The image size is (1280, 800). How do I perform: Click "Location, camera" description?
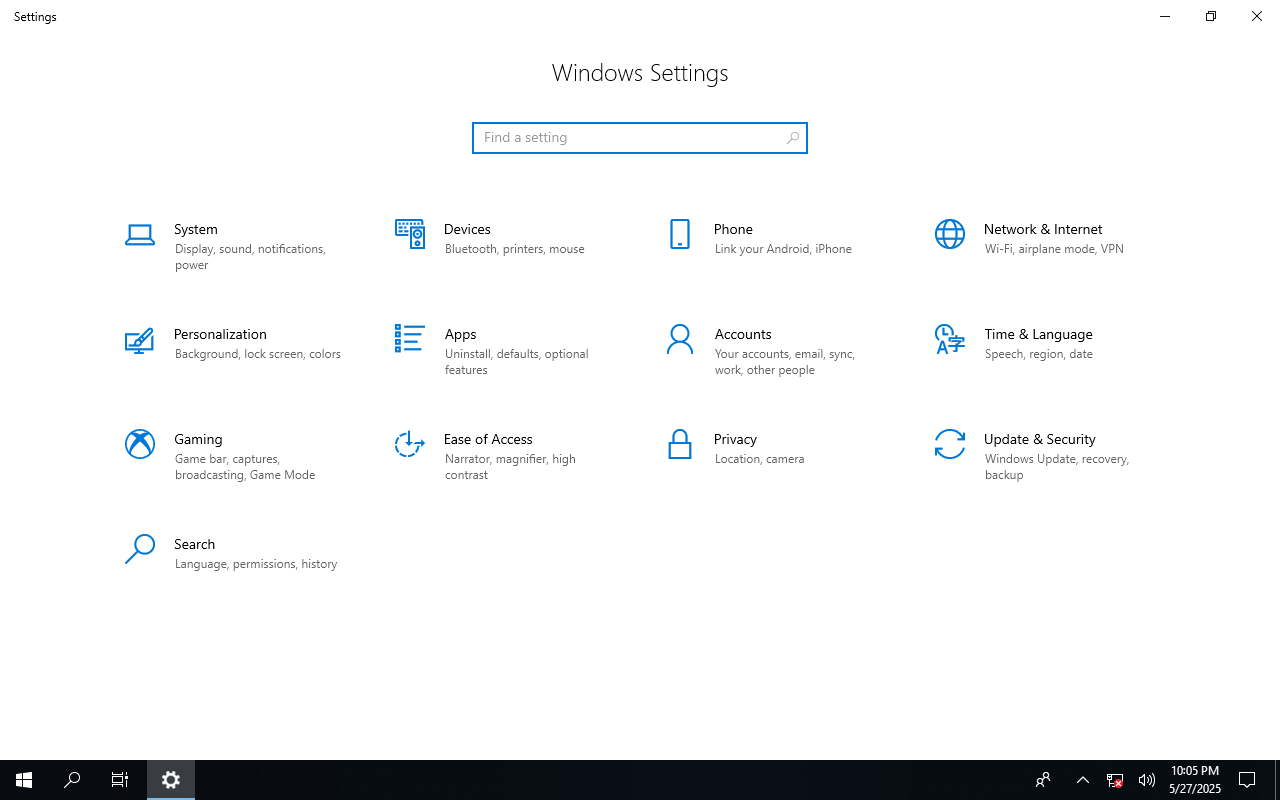click(760, 459)
